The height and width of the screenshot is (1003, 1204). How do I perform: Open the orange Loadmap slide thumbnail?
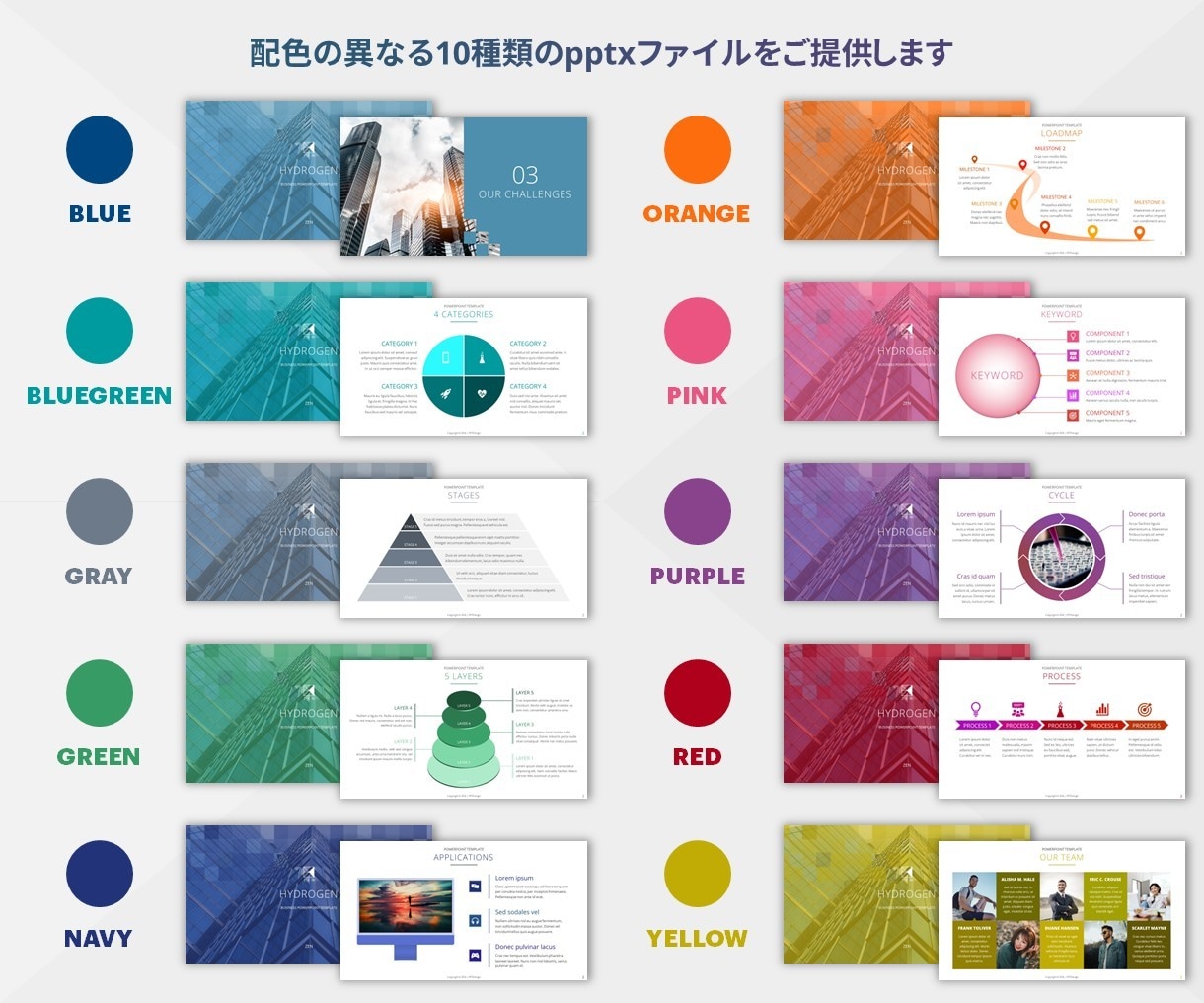pos(1062,187)
